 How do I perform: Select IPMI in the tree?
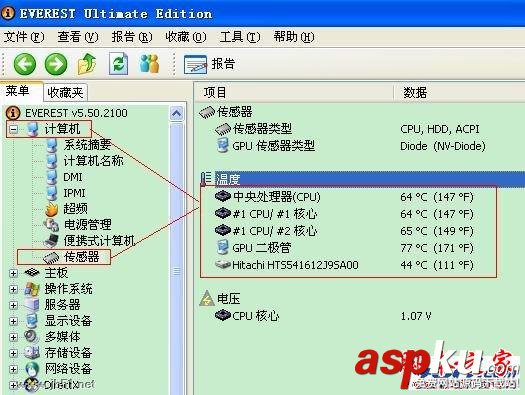point(74,193)
